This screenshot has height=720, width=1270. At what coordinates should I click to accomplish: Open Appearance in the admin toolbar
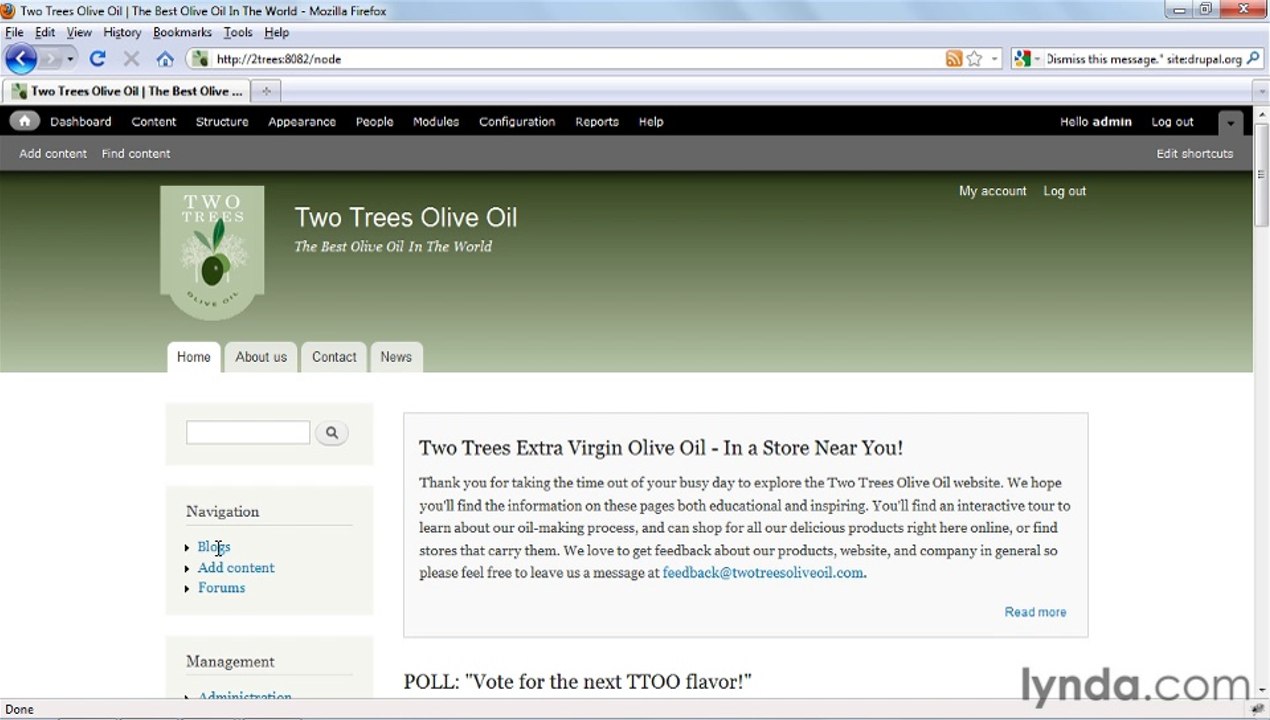coord(302,121)
